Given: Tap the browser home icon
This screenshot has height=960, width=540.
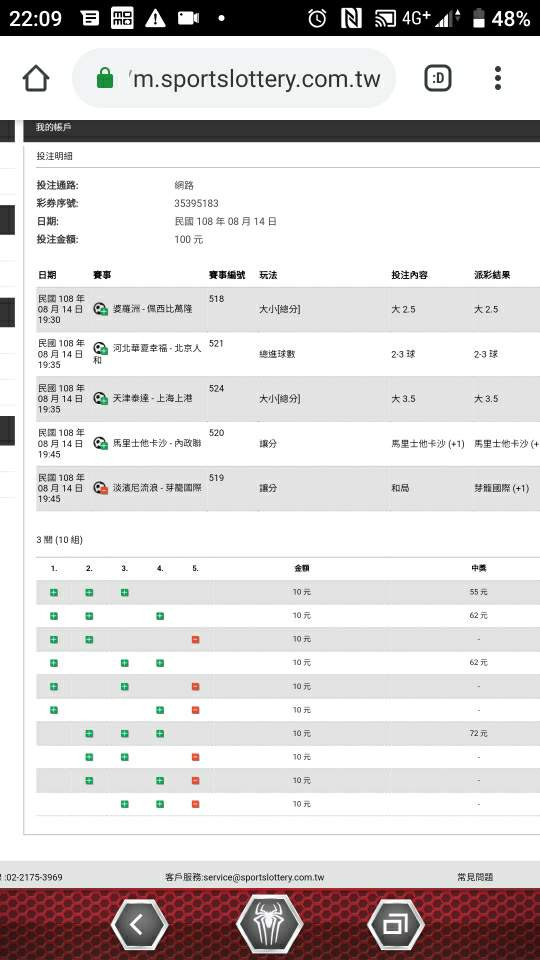Looking at the screenshot, I should click(x=36, y=78).
